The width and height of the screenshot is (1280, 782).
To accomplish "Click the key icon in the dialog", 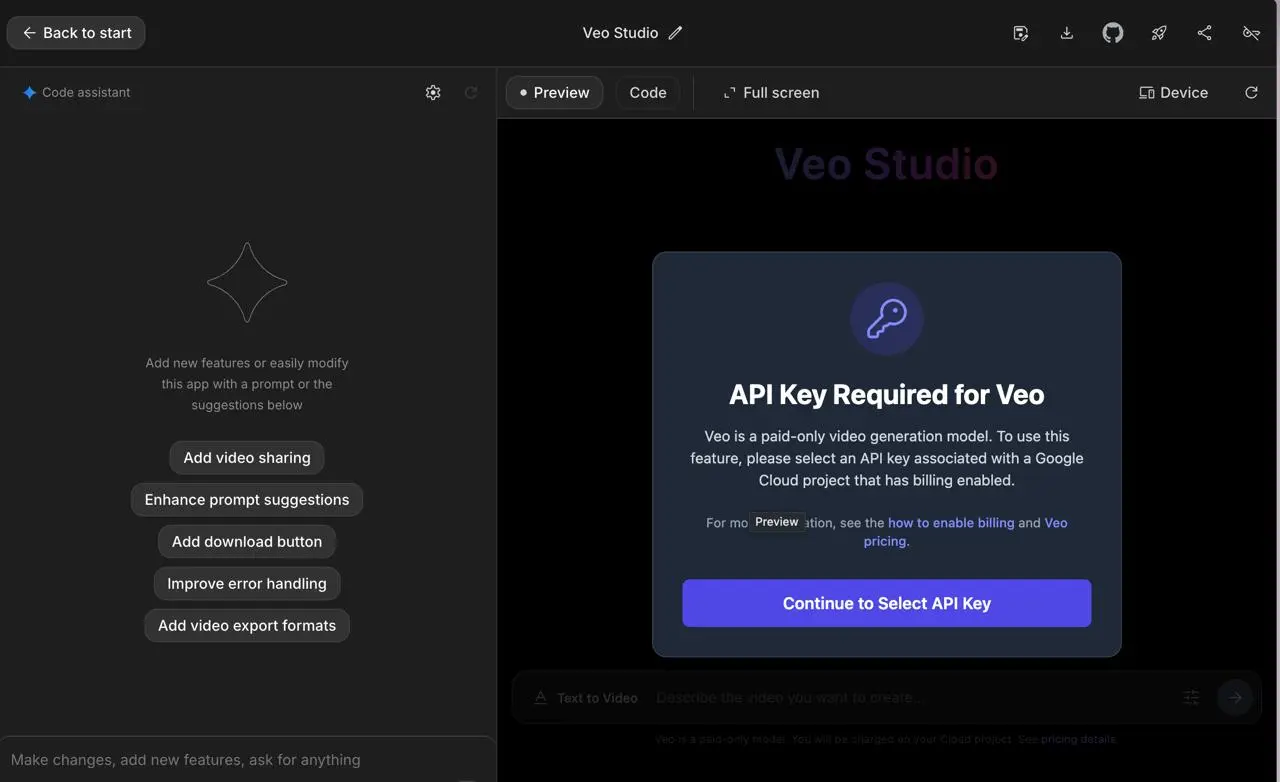I will pos(886,319).
